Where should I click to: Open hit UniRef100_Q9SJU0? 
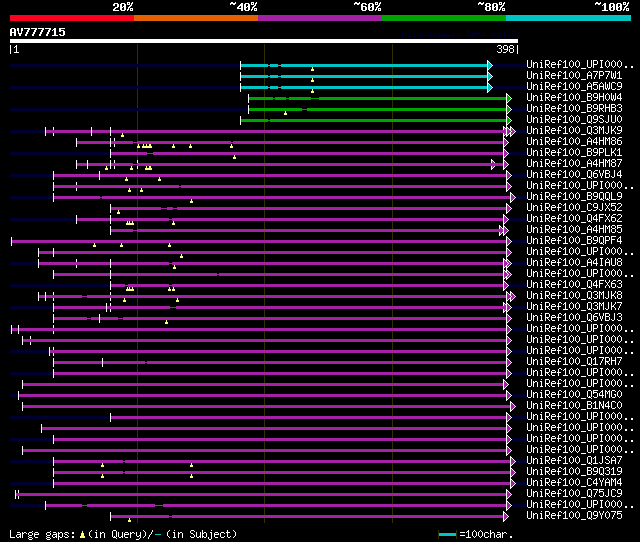[x=574, y=120]
